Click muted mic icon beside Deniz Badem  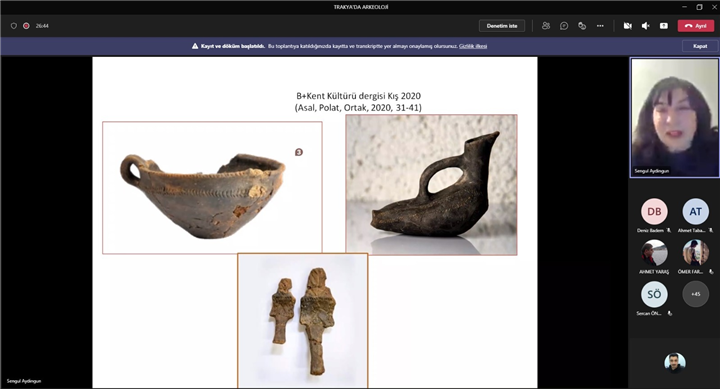pyautogui.click(x=669, y=230)
